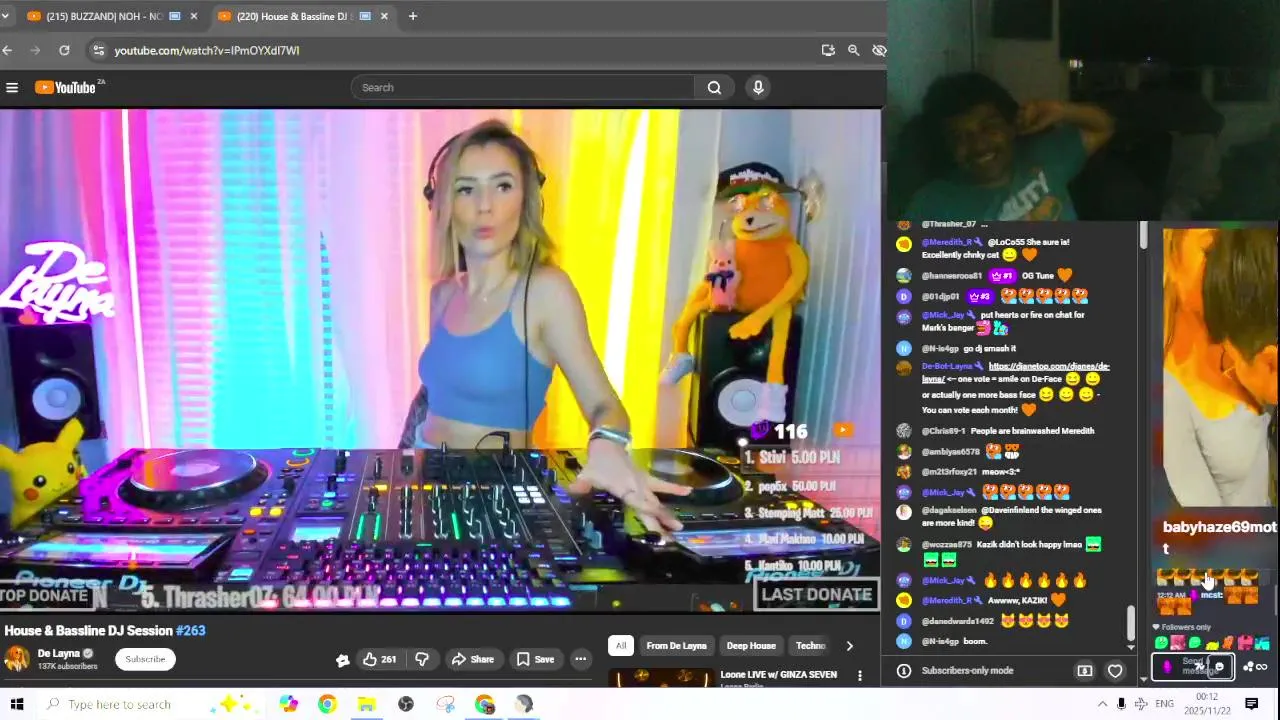Image resolution: width=1280 pixels, height=720 pixels.
Task: Select the Deep House filter chip
Action: (751, 646)
